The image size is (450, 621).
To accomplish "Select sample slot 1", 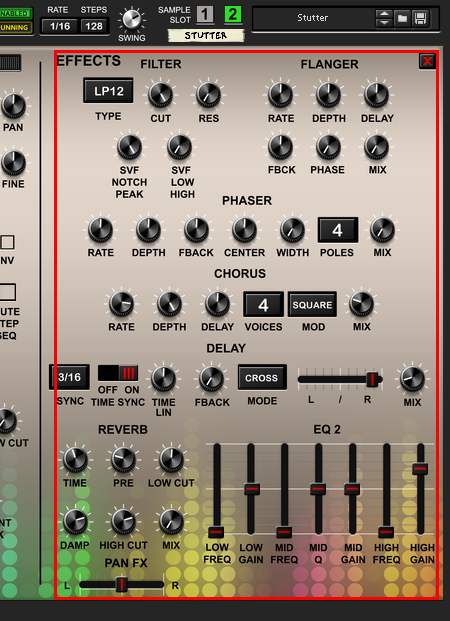I will 205,15.
